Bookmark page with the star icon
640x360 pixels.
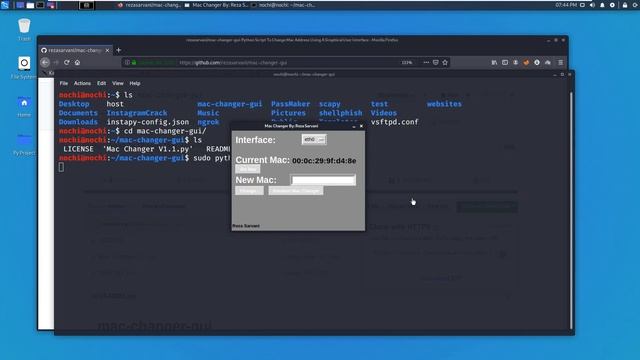(445, 62)
